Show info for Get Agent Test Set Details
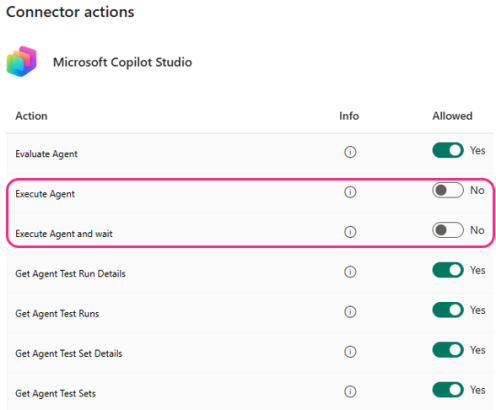 (350, 352)
